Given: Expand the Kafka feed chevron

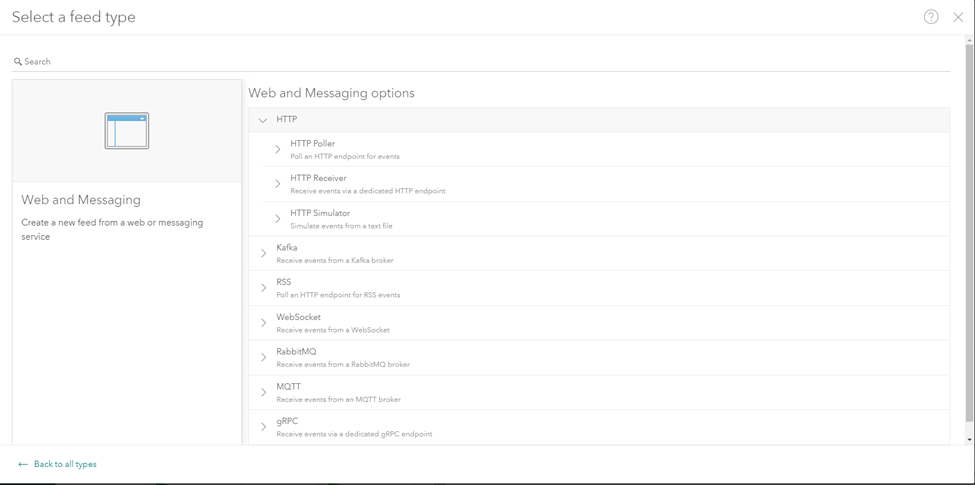Looking at the screenshot, I should tap(264, 254).
